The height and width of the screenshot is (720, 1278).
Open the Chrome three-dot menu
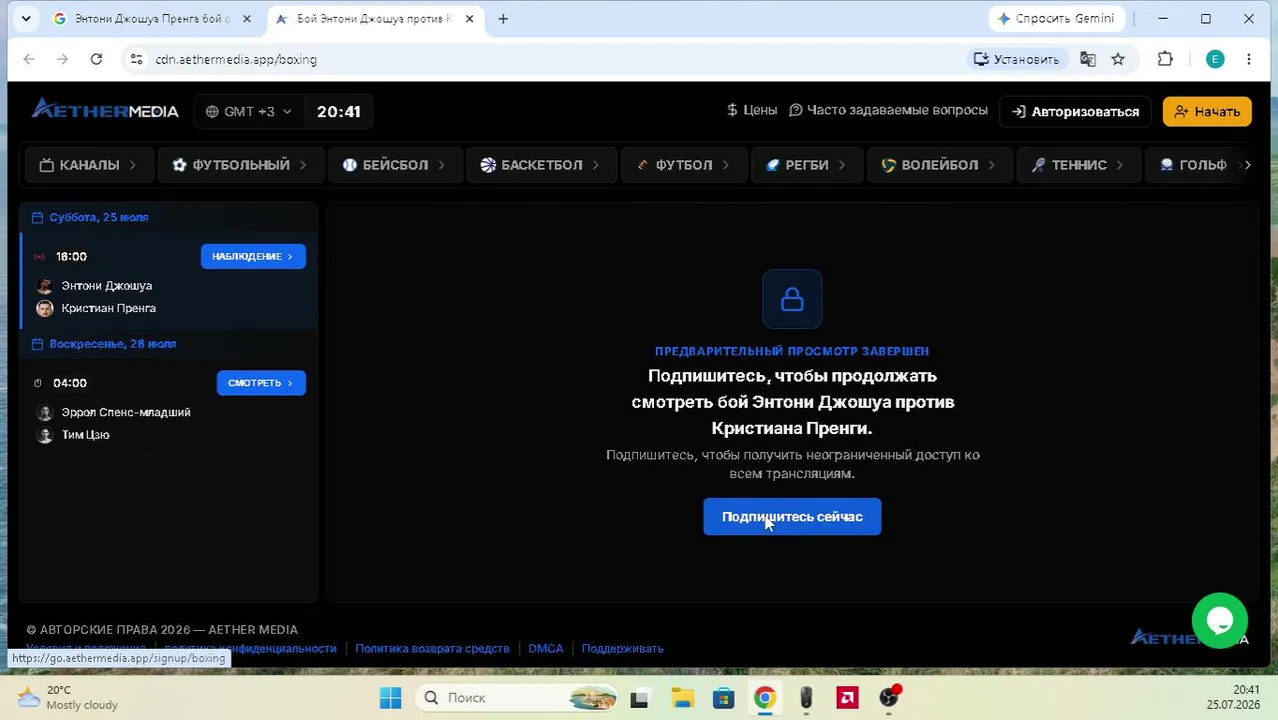(x=1249, y=59)
